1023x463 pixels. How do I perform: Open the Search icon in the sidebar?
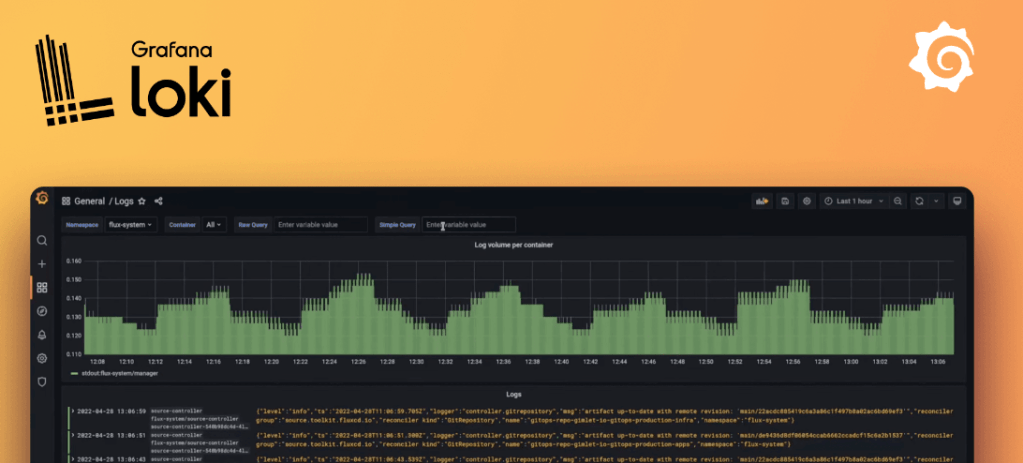pyautogui.click(x=42, y=241)
